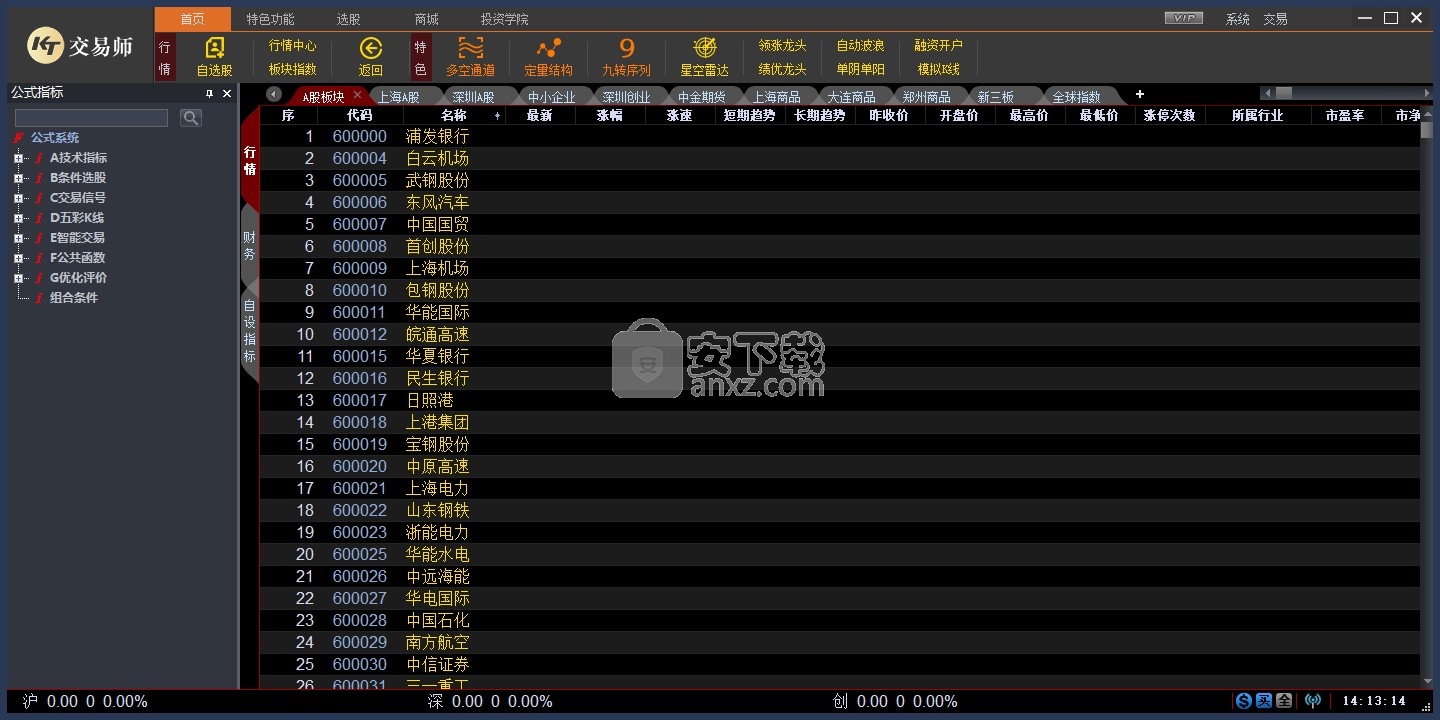Screen dimensions: 1440x720
Task: Expand the C交易信号 tree node
Action: pos(18,198)
